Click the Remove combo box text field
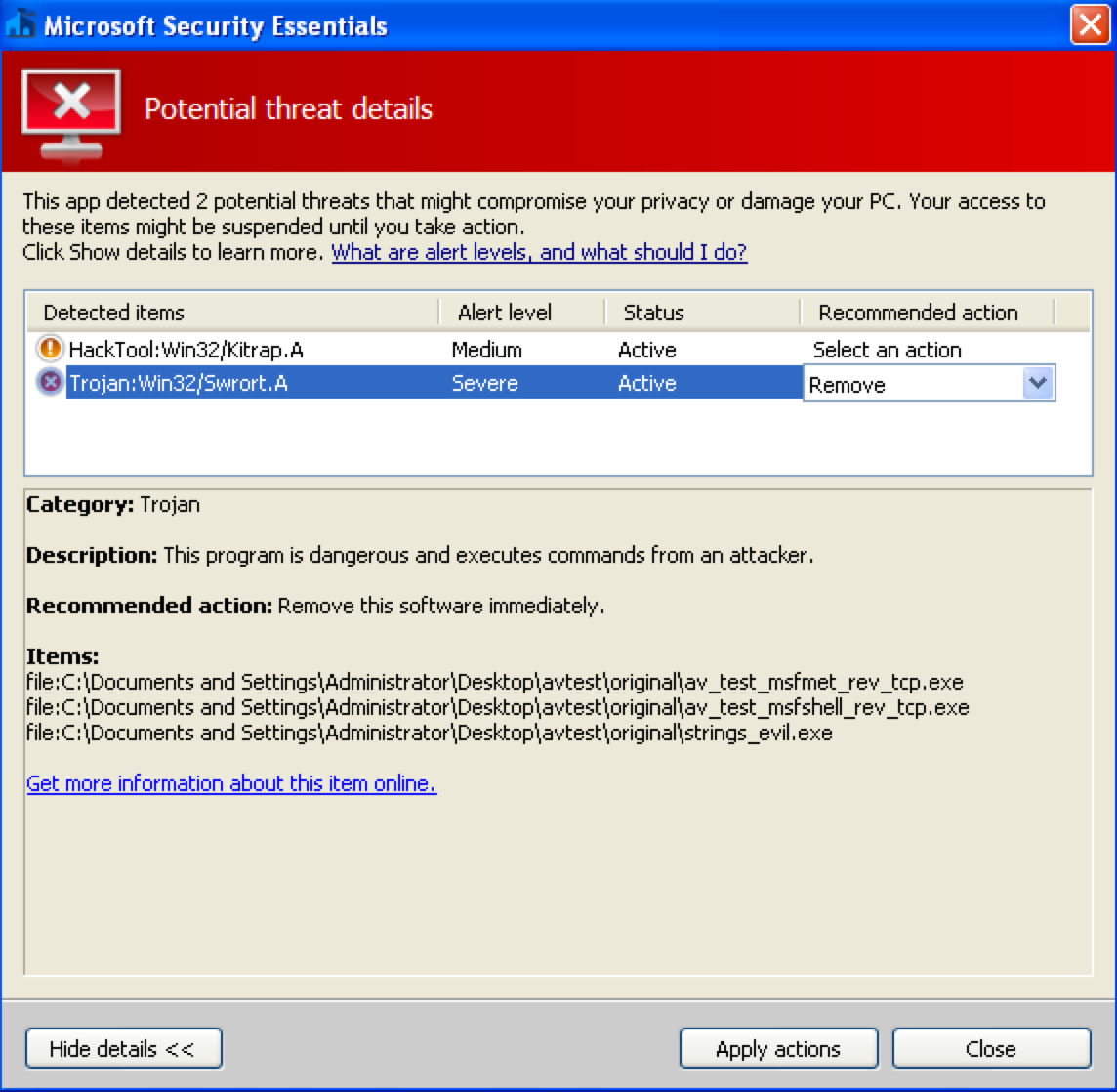1117x1092 pixels. click(910, 385)
